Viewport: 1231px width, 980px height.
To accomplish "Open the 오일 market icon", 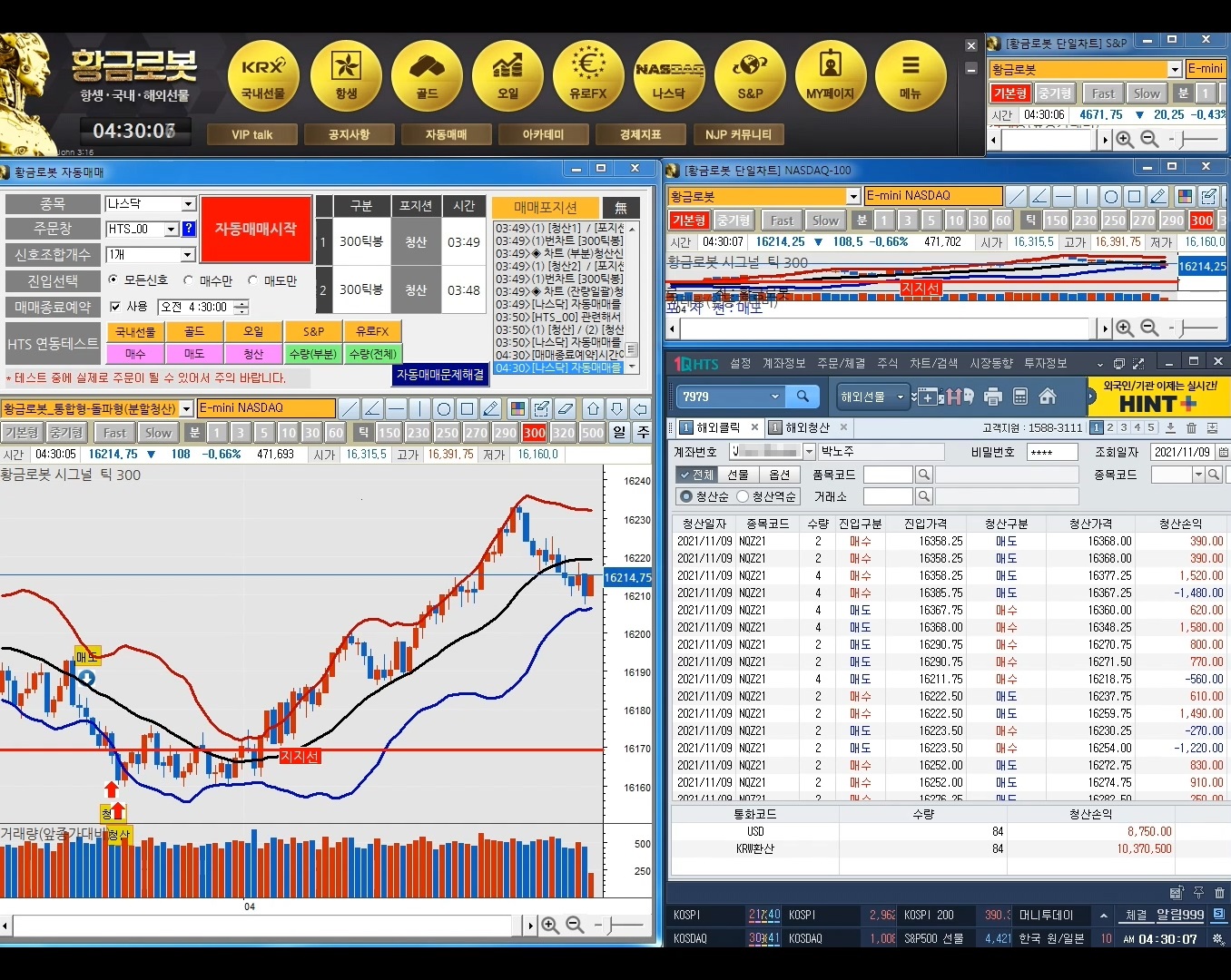I will [507, 75].
